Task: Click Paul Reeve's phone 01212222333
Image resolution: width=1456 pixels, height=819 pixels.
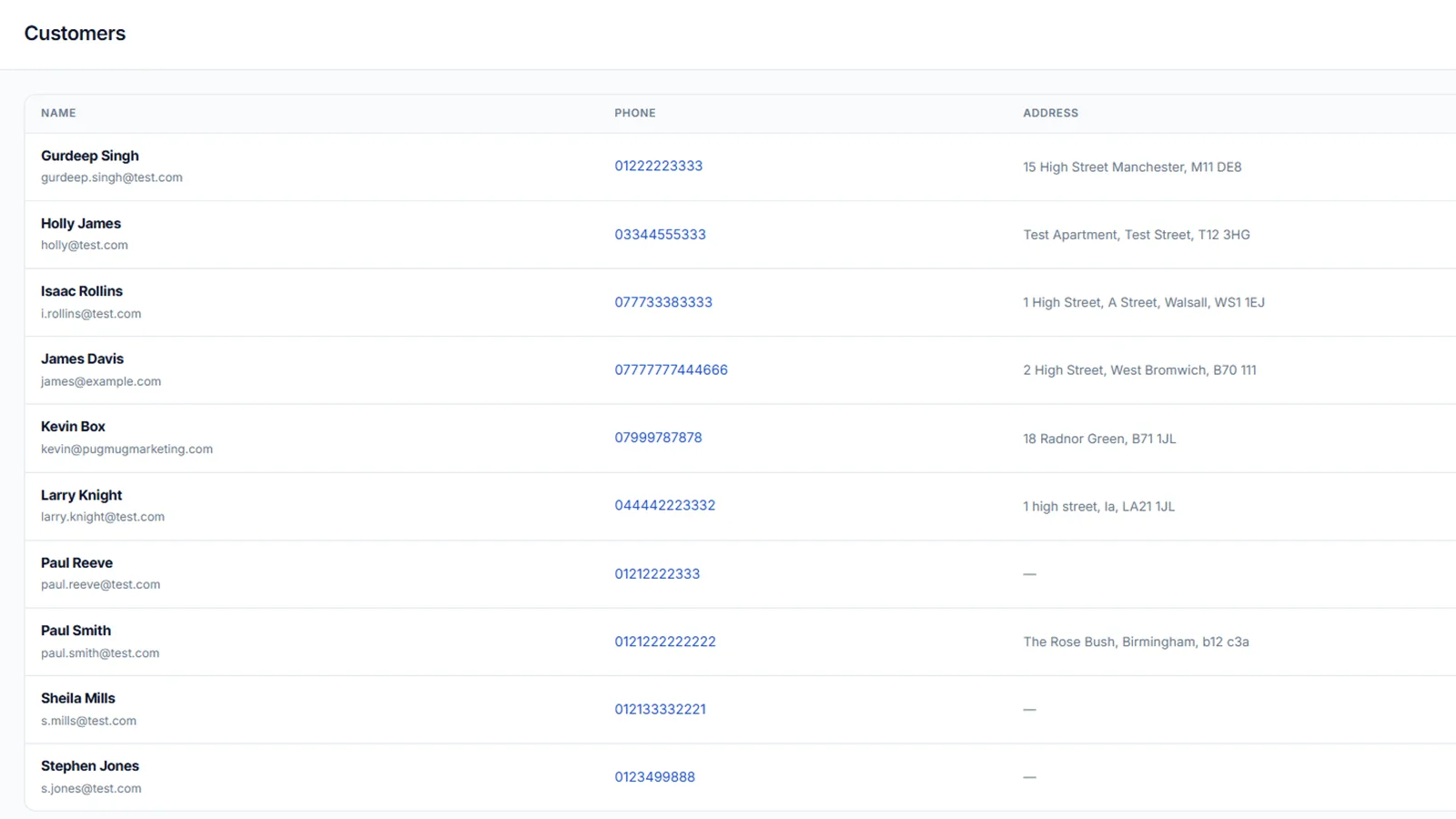Action: pyautogui.click(x=657, y=573)
